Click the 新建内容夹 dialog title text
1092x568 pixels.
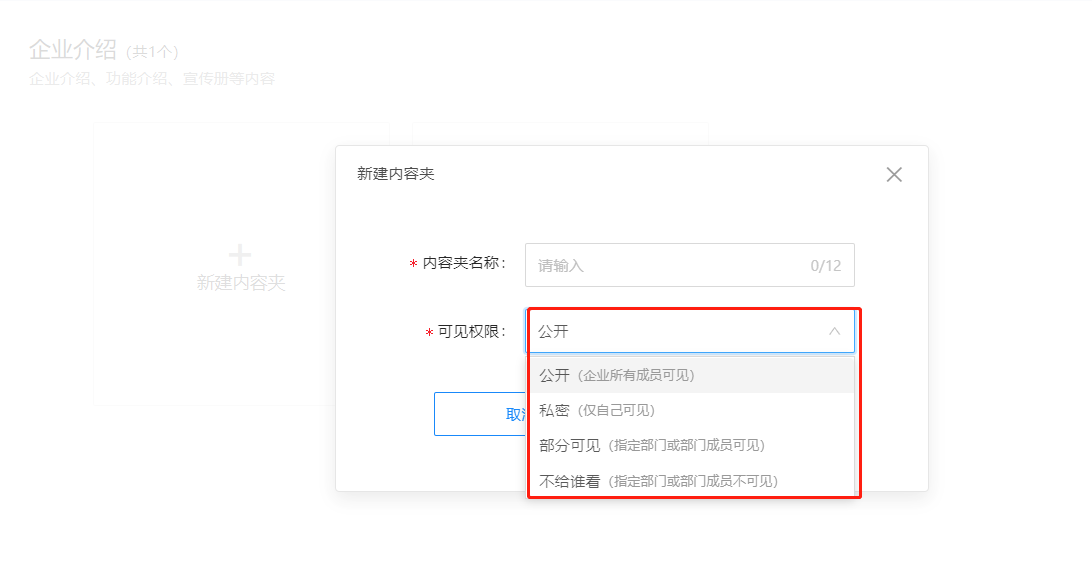pyautogui.click(x=396, y=174)
